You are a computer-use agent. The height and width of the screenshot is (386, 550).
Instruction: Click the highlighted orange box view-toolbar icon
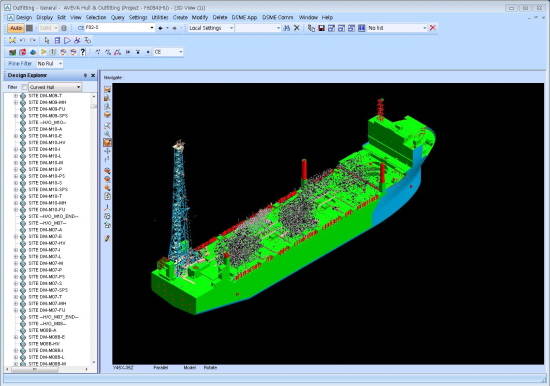[x=107, y=142]
